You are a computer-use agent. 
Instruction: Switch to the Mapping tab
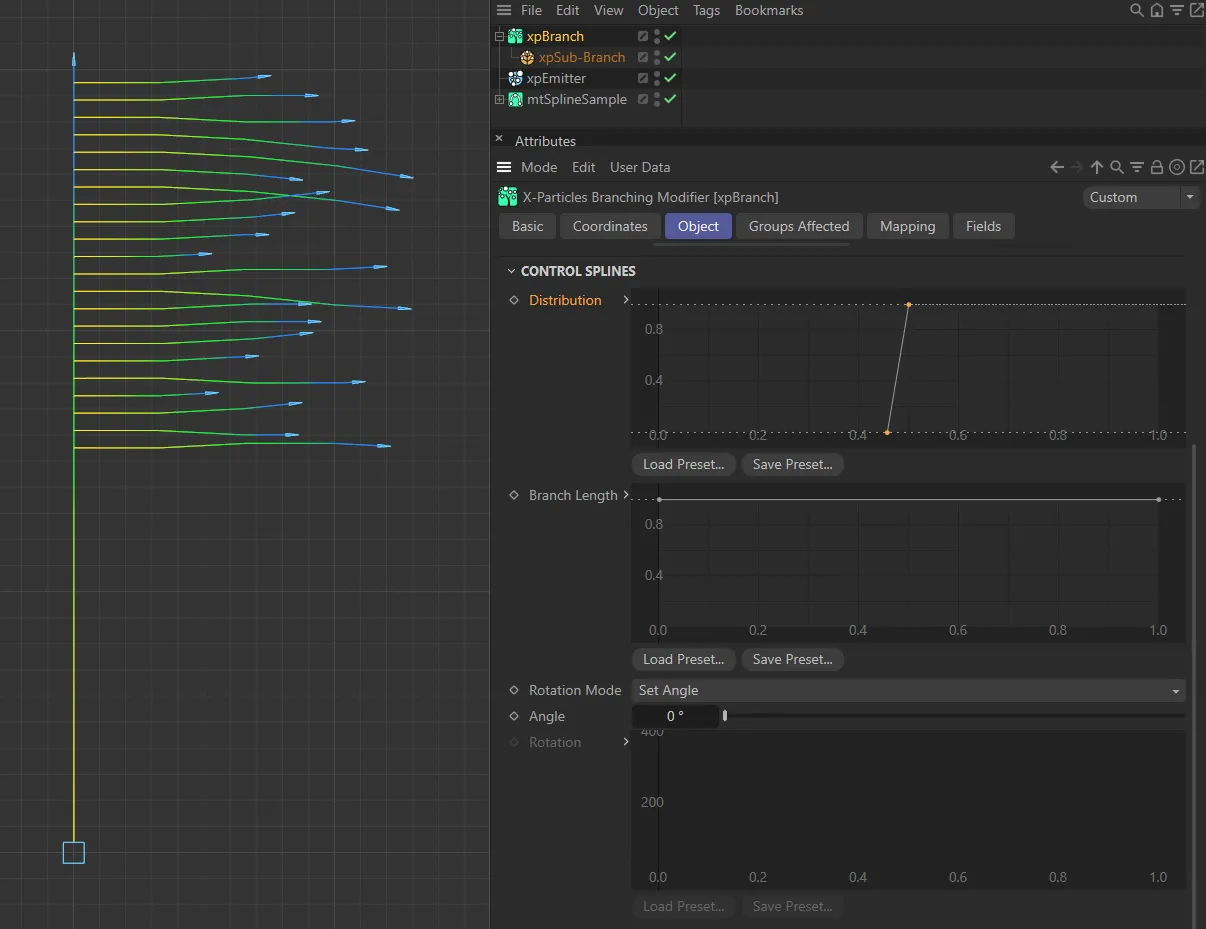tap(907, 226)
